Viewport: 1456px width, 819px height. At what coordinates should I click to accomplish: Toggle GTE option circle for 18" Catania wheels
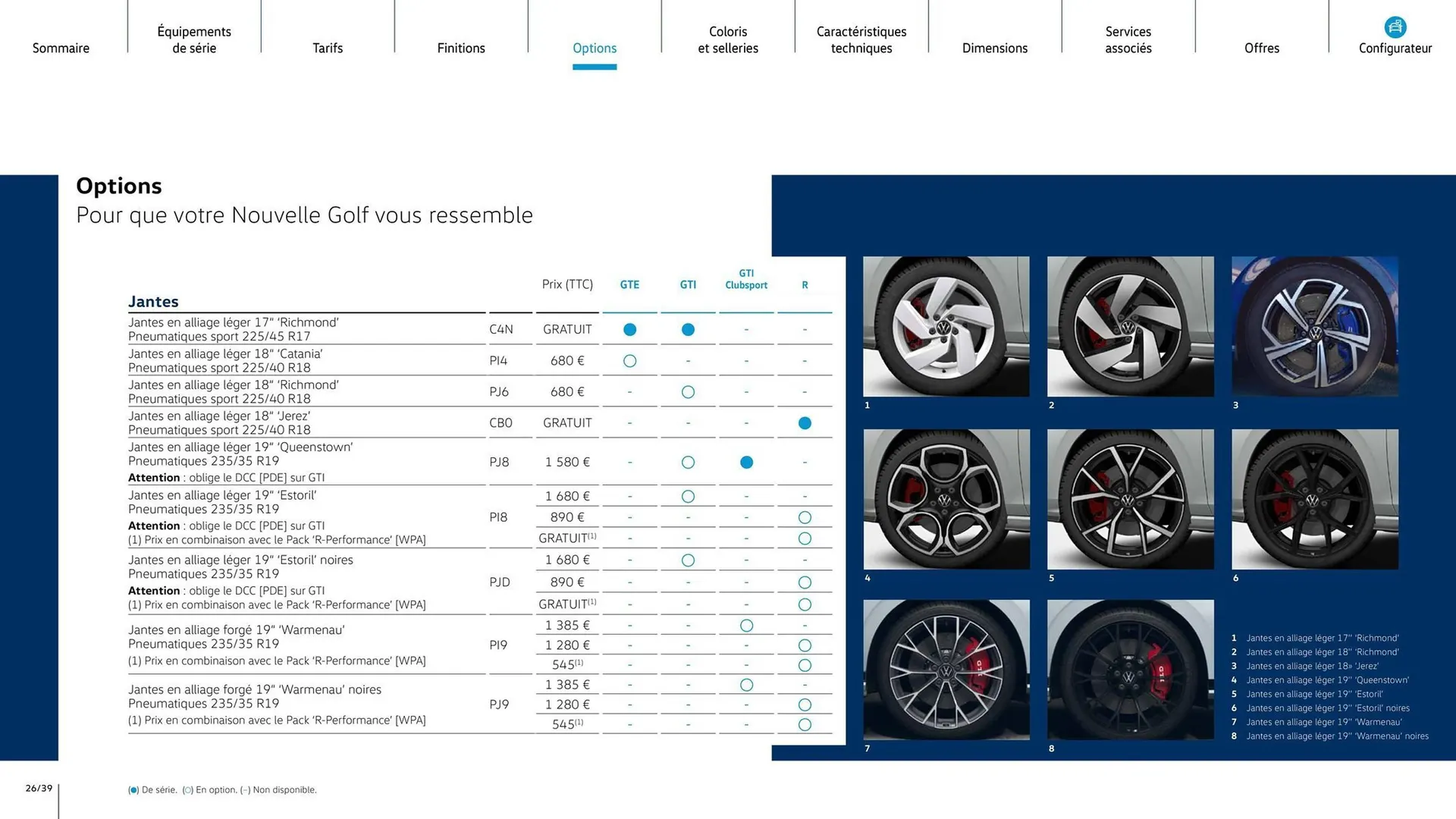[629, 360]
